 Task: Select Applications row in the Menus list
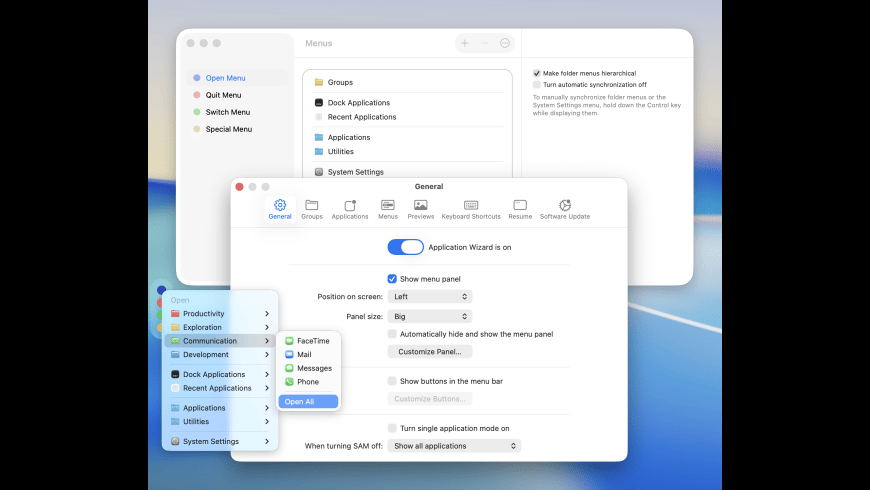(x=407, y=137)
